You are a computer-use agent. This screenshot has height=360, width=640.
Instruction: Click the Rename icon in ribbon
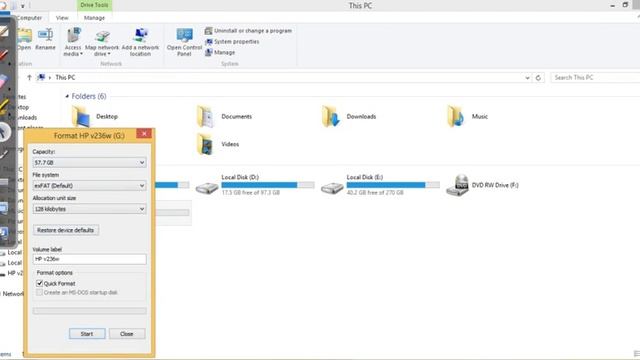point(45,35)
